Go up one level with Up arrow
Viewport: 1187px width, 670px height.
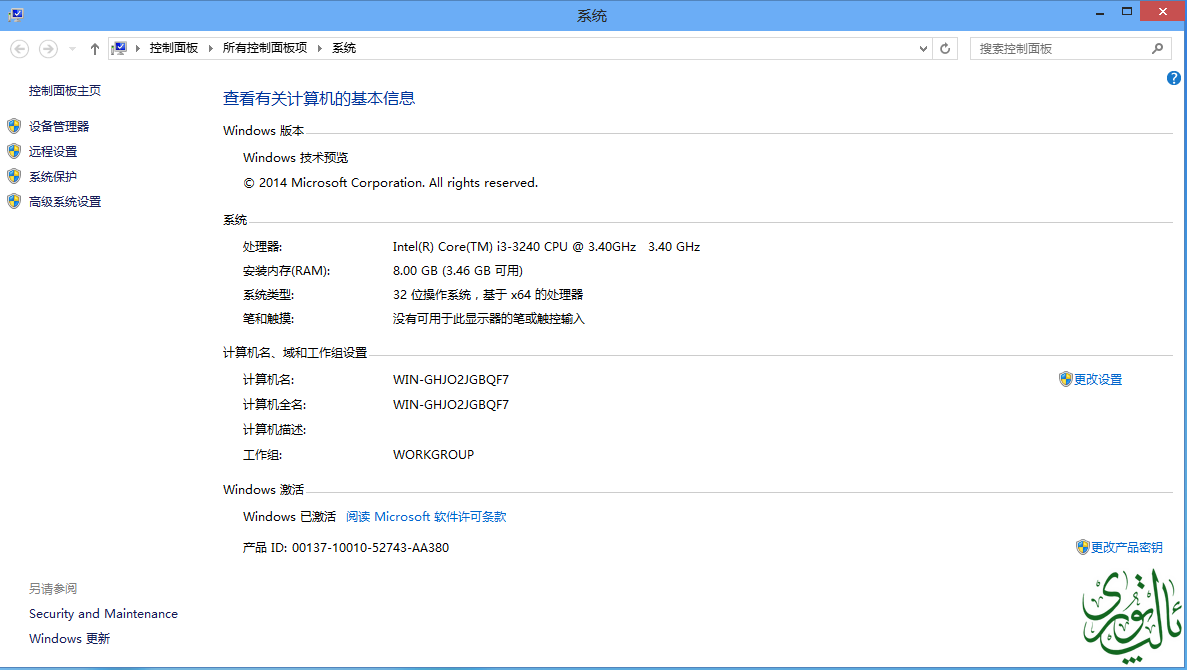click(95, 48)
